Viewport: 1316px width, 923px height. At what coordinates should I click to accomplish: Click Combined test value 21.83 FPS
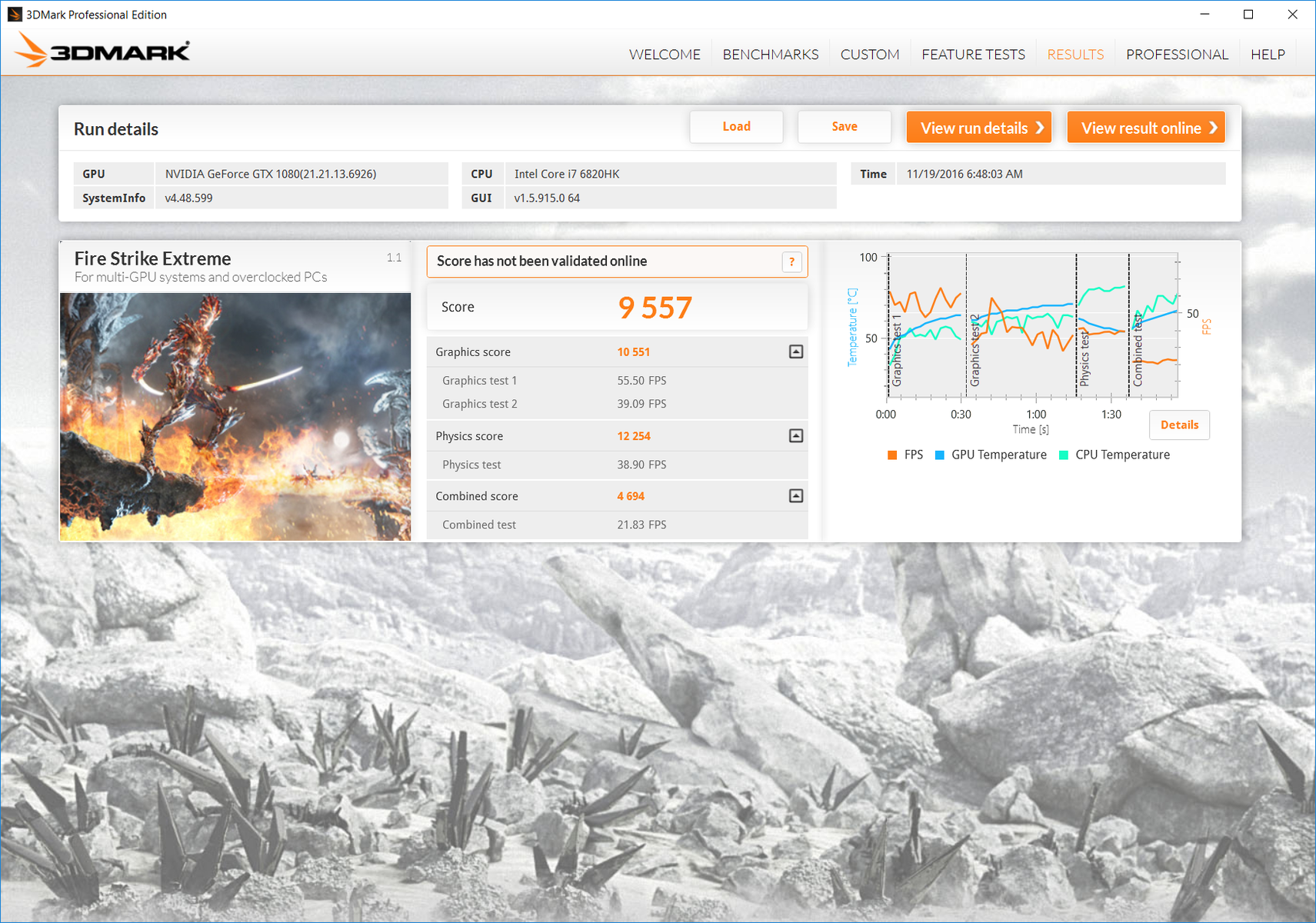coord(641,525)
